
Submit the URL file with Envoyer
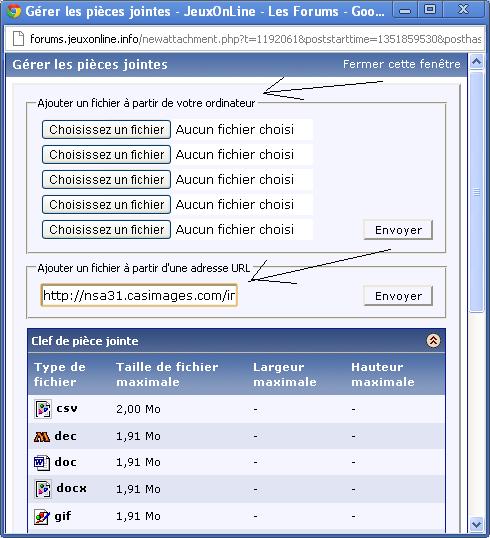[398, 296]
